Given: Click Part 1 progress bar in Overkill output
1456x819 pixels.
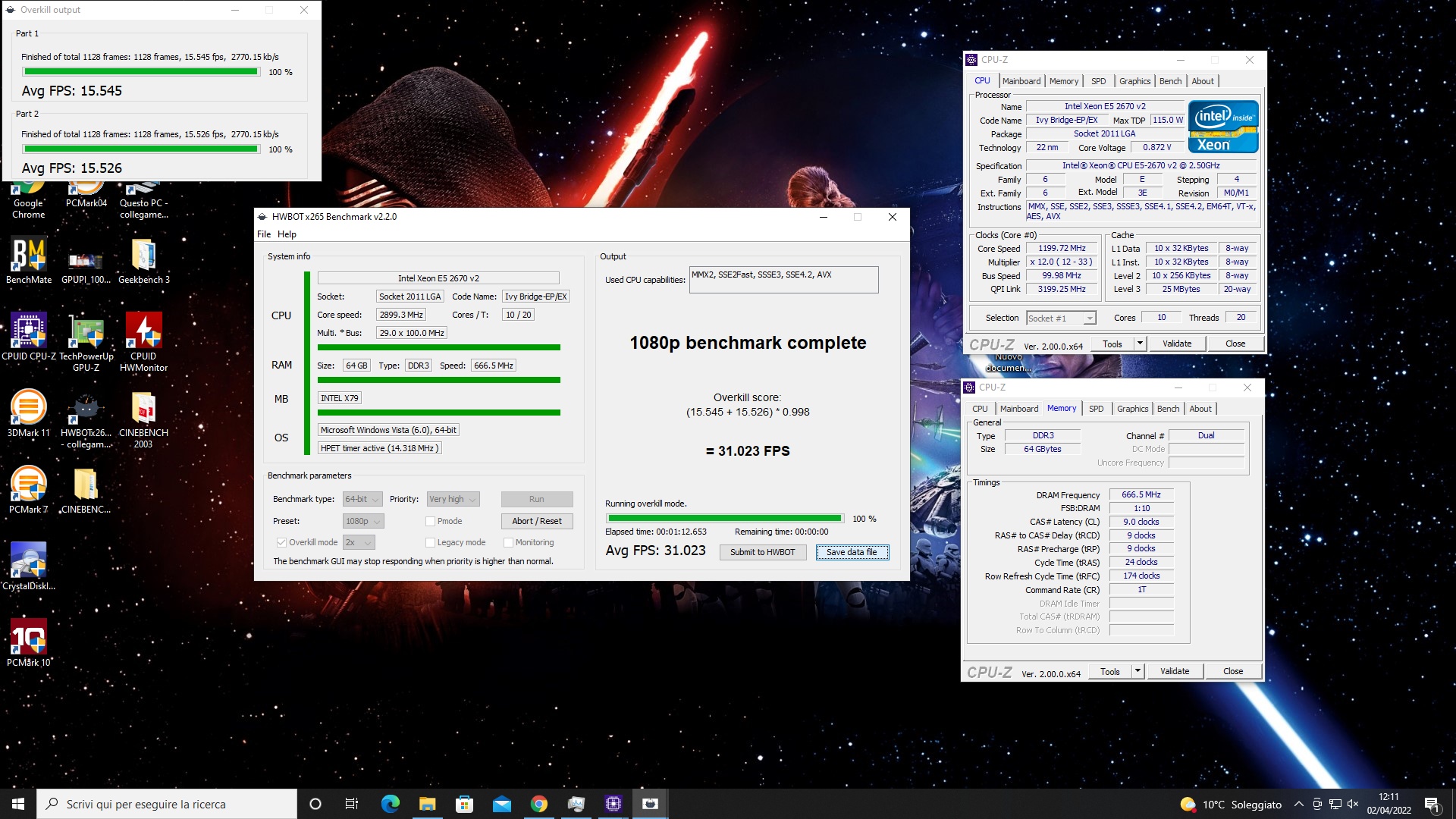Looking at the screenshot, I should click(141, 72).
